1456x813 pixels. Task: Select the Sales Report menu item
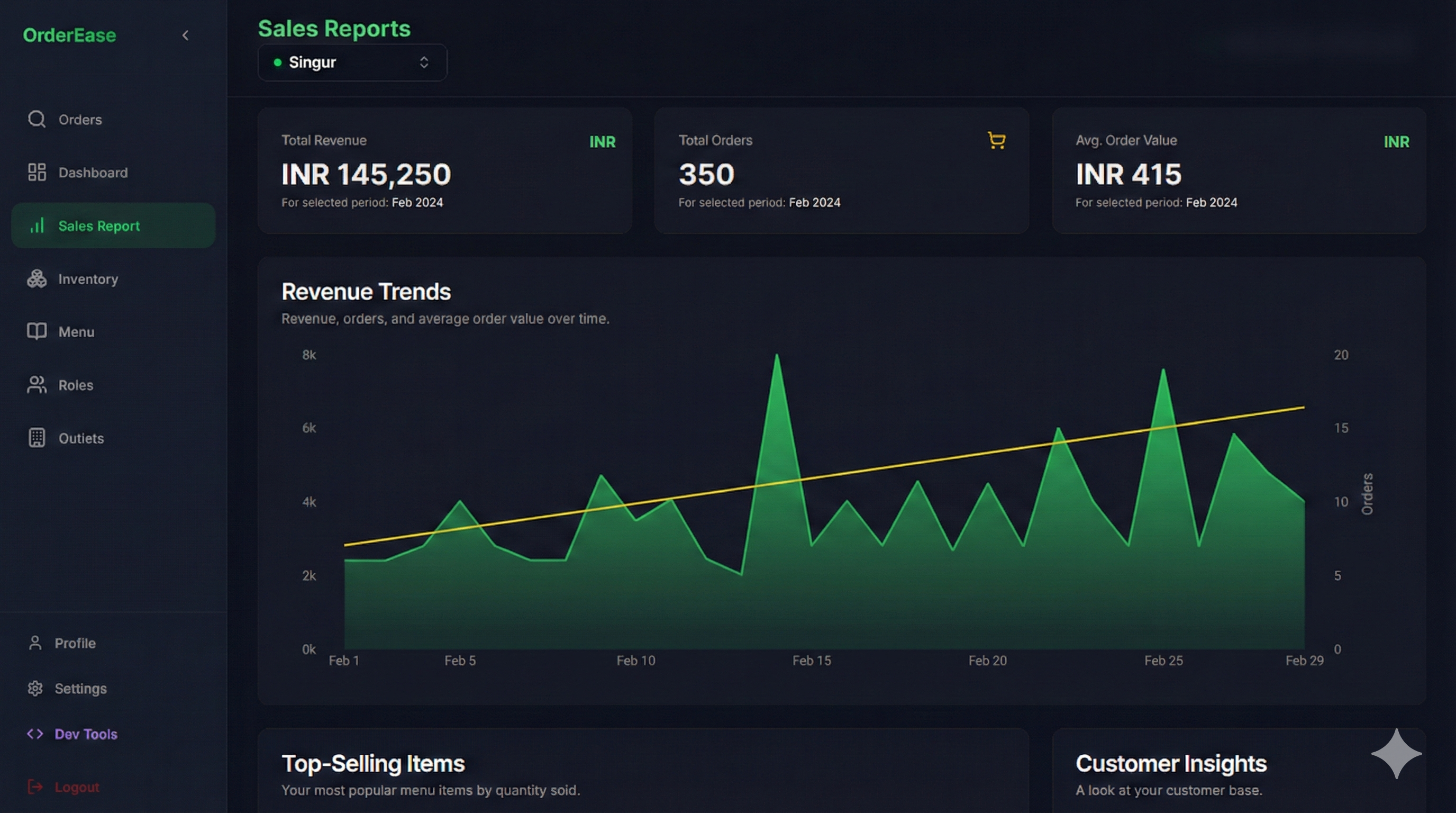coord(113,225)
